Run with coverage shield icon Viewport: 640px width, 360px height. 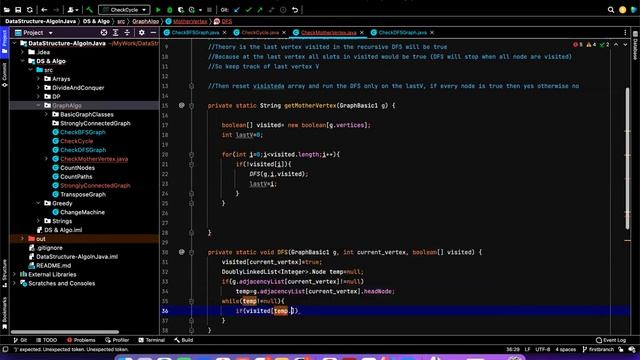(180, 10)
